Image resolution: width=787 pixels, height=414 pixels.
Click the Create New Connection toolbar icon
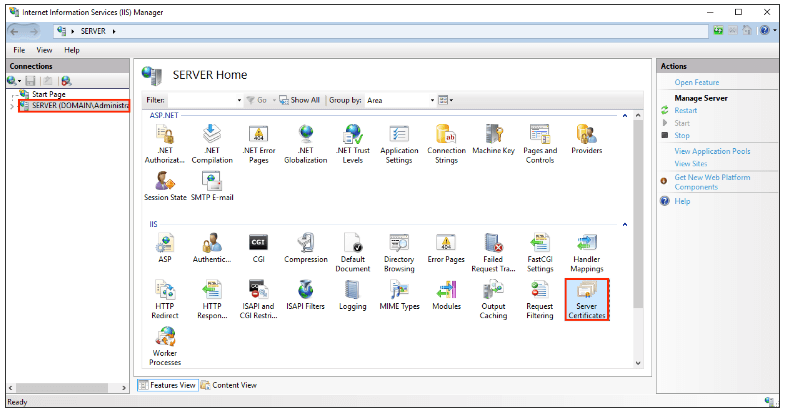tap(13, 81)
